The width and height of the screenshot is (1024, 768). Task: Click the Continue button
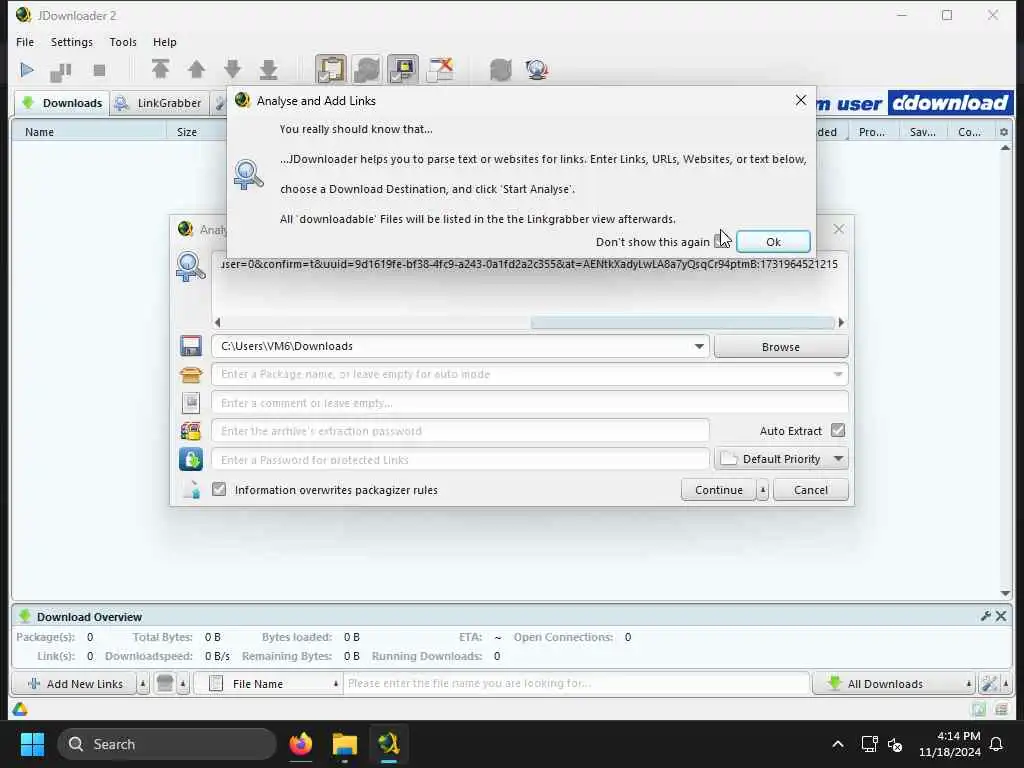click(718, 490)
